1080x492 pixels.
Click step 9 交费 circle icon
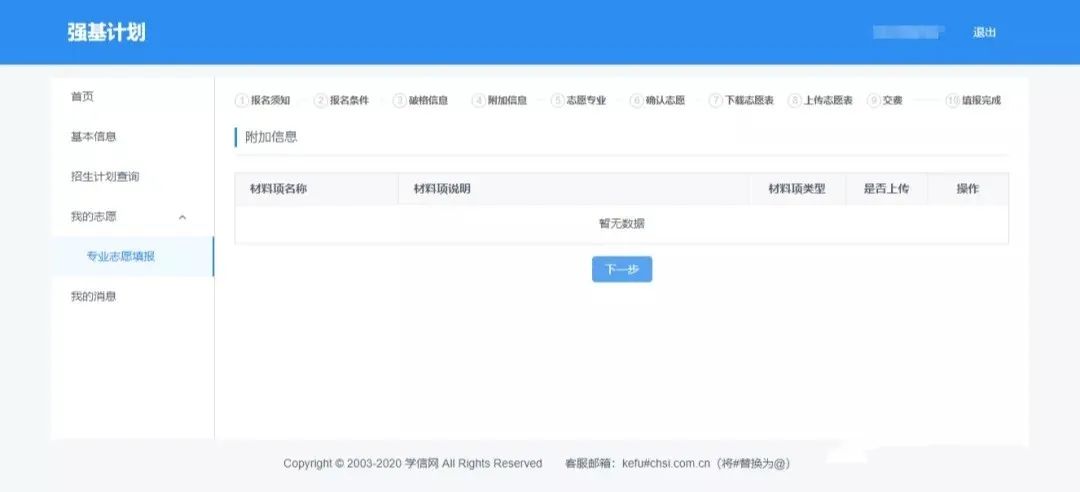tap(873, 100)
